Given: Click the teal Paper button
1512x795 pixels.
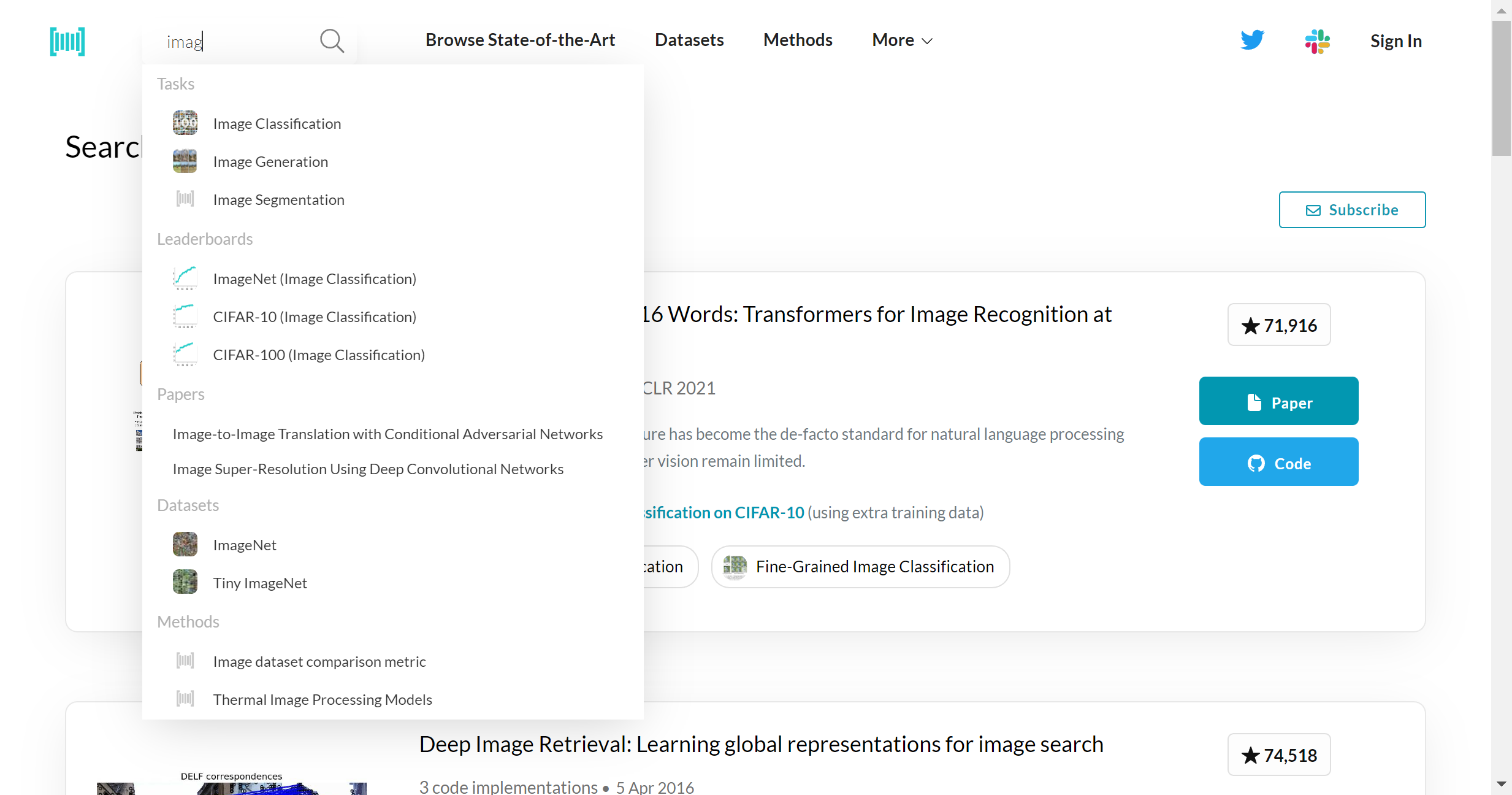Looking at the screenshot, I should click(x=1278, y=401).
